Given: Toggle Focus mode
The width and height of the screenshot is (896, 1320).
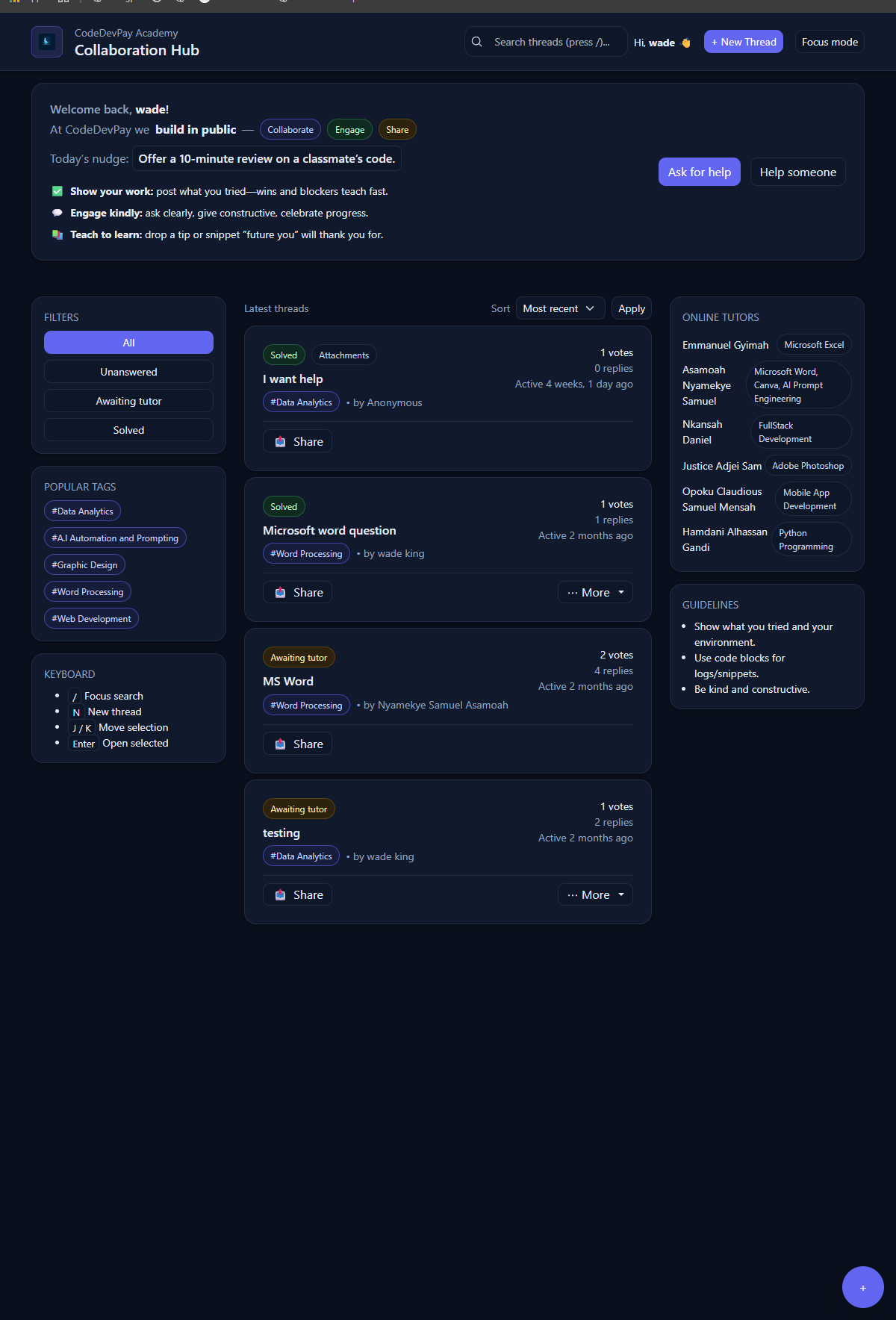Looking at the screenshot, I should (830, 42).
